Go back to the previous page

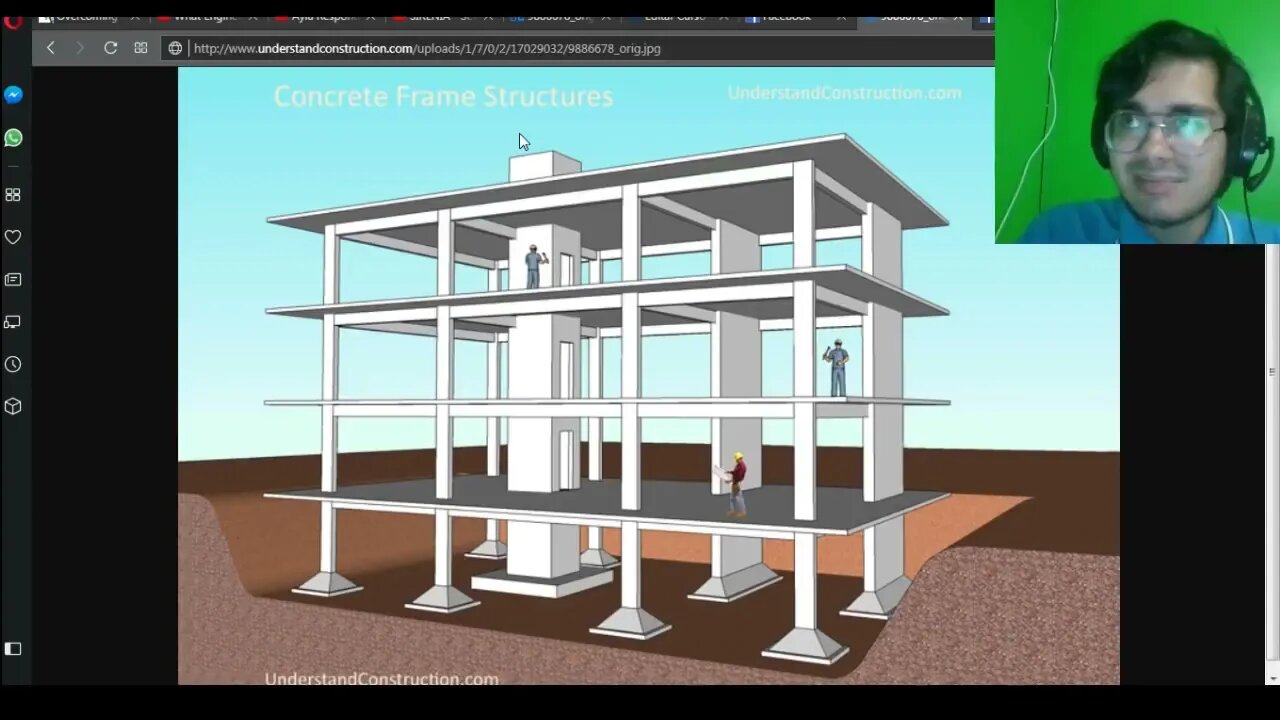[x=50, y=48]
